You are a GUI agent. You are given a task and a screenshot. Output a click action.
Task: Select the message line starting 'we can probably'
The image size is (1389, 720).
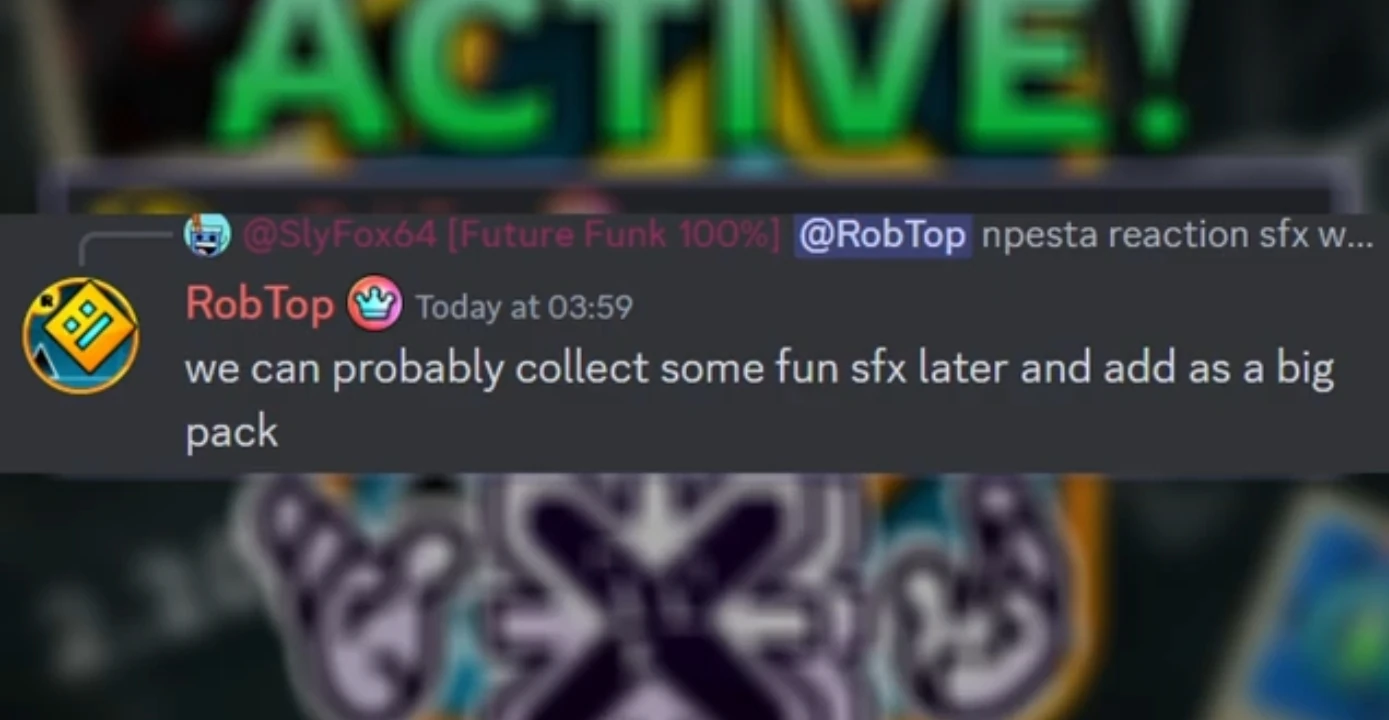759,369
